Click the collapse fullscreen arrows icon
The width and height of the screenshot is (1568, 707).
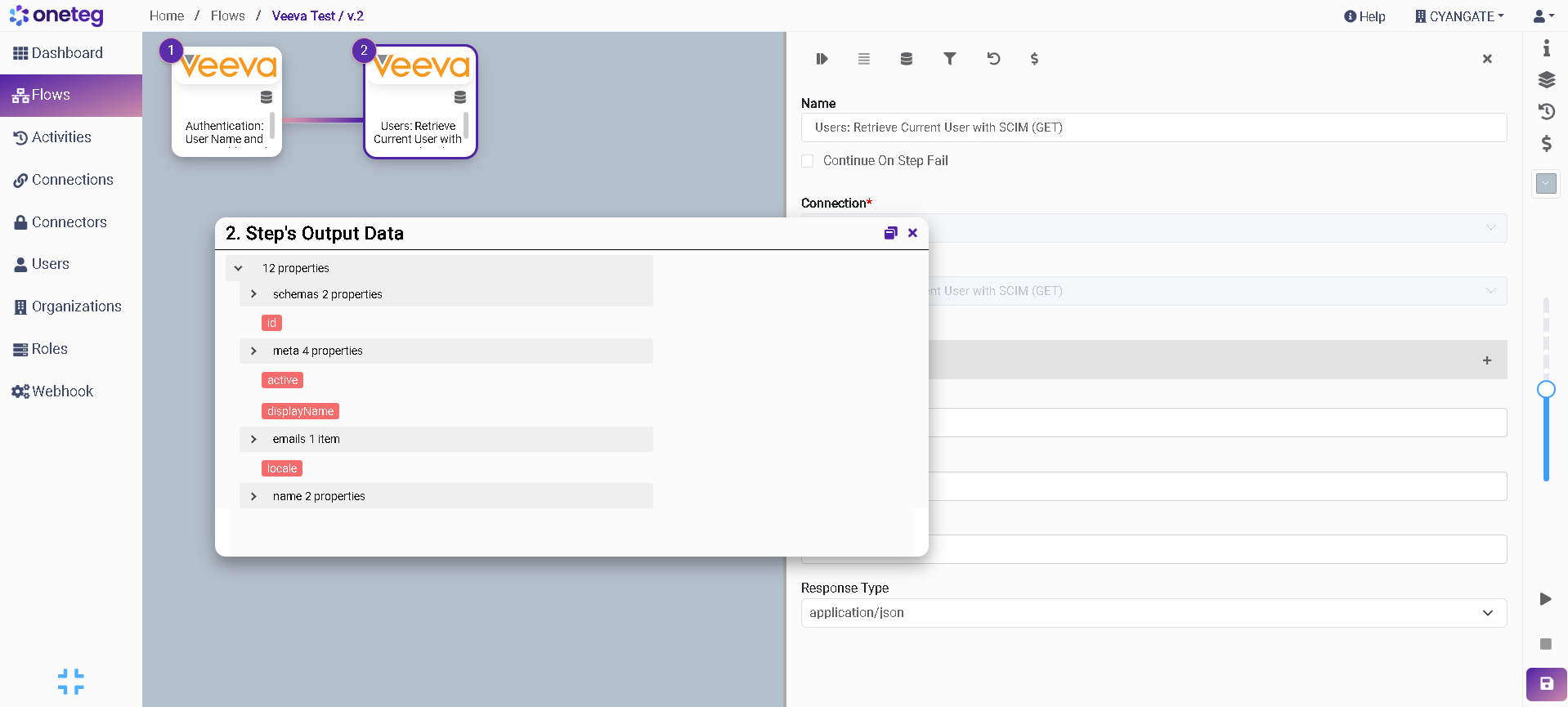click(71, 682)
